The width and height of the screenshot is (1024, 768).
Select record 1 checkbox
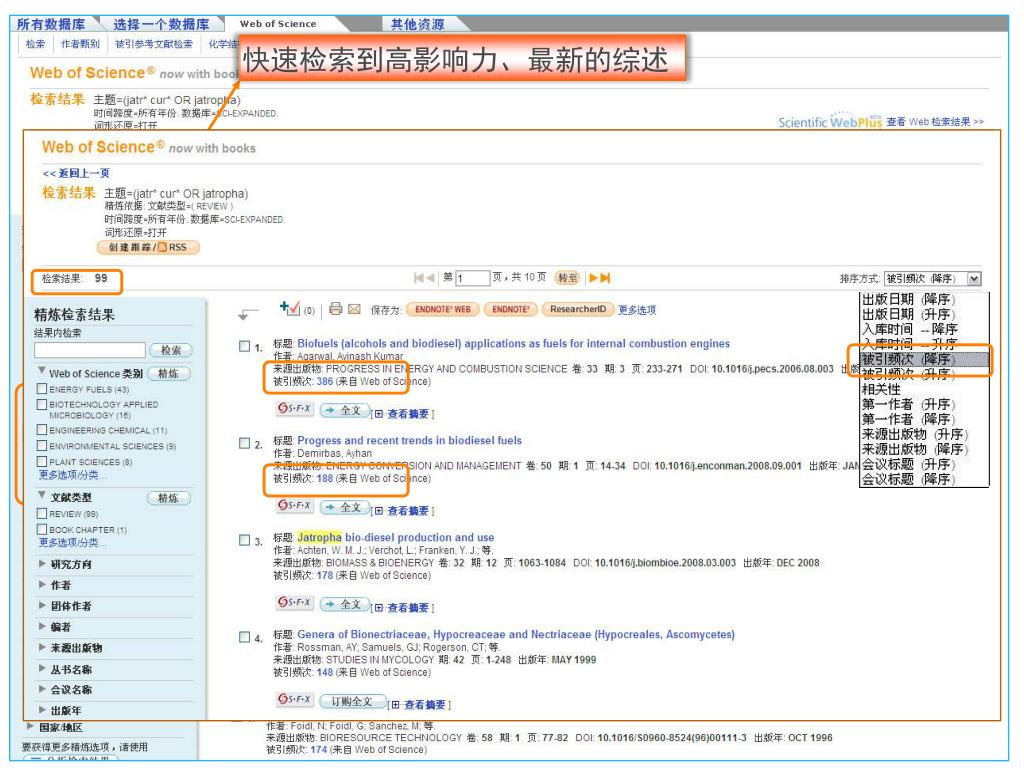(x=245, y=346)
